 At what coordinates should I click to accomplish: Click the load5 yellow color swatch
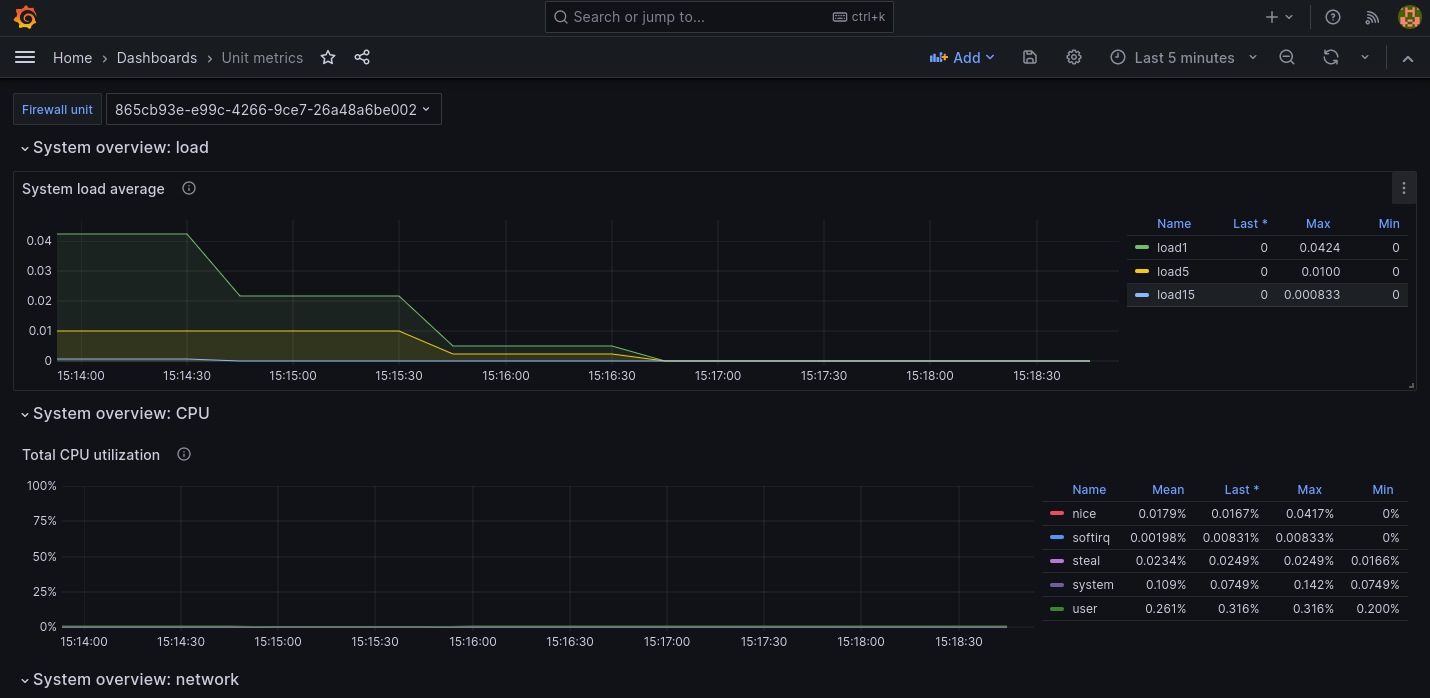point(1142,271)
